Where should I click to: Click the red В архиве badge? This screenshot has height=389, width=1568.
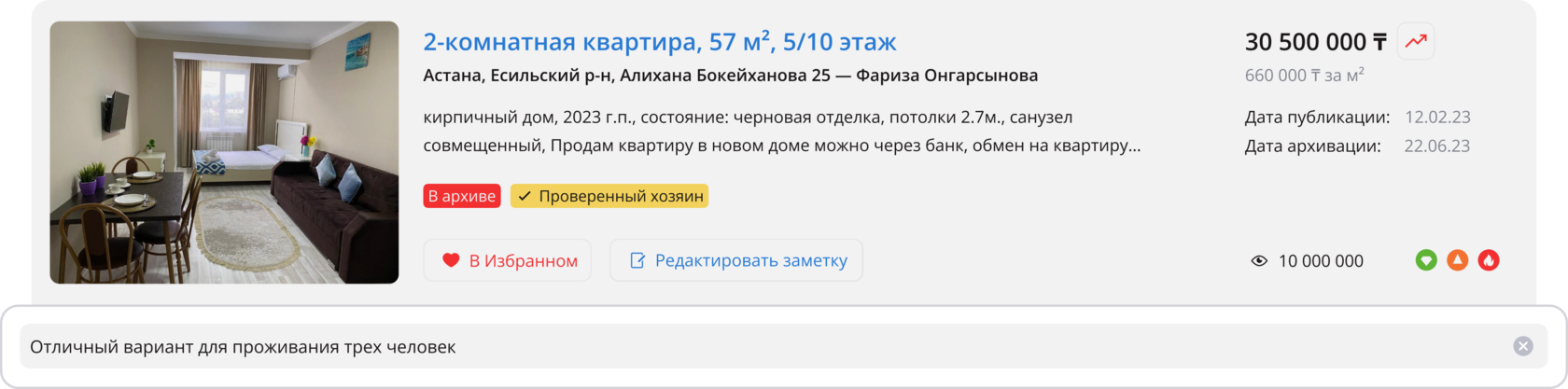coord(462,196)
